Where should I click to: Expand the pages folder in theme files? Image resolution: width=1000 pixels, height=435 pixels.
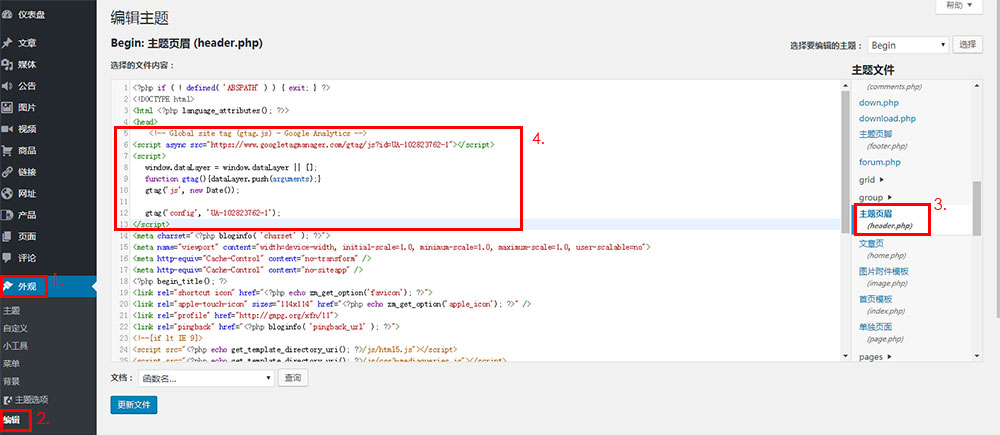click(875, 357)
